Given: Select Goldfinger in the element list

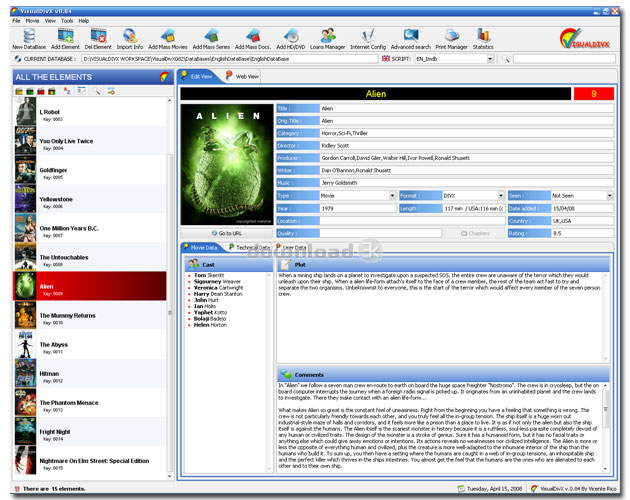Looking at the screenshot, I should click(90, 170).
